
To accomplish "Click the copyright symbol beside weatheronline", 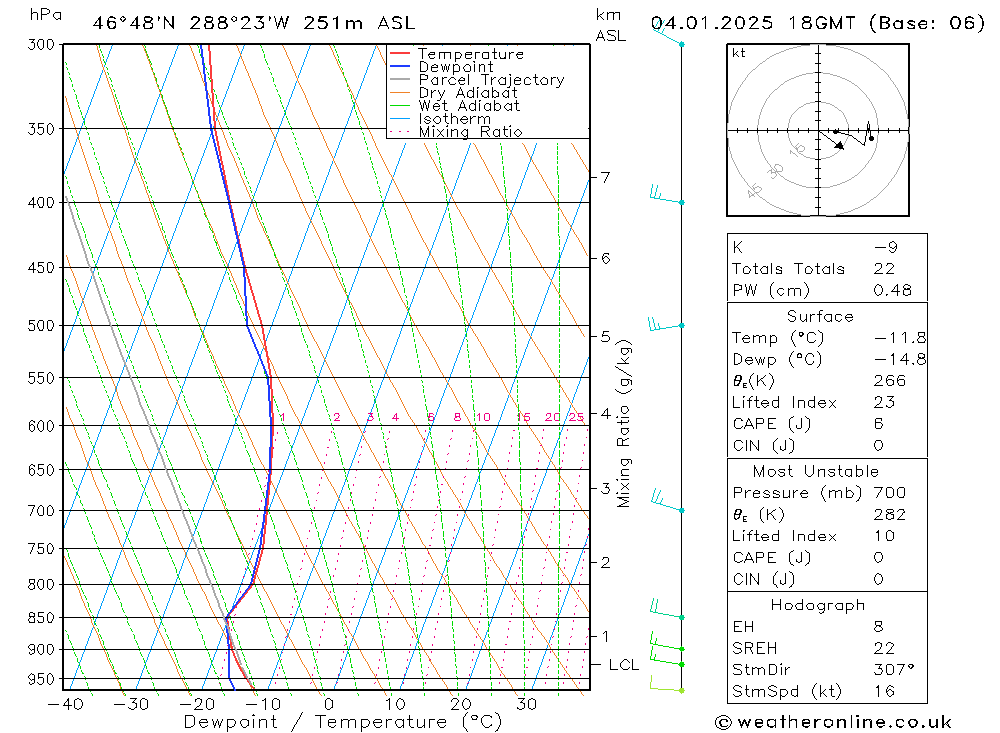I will point(723,722).
